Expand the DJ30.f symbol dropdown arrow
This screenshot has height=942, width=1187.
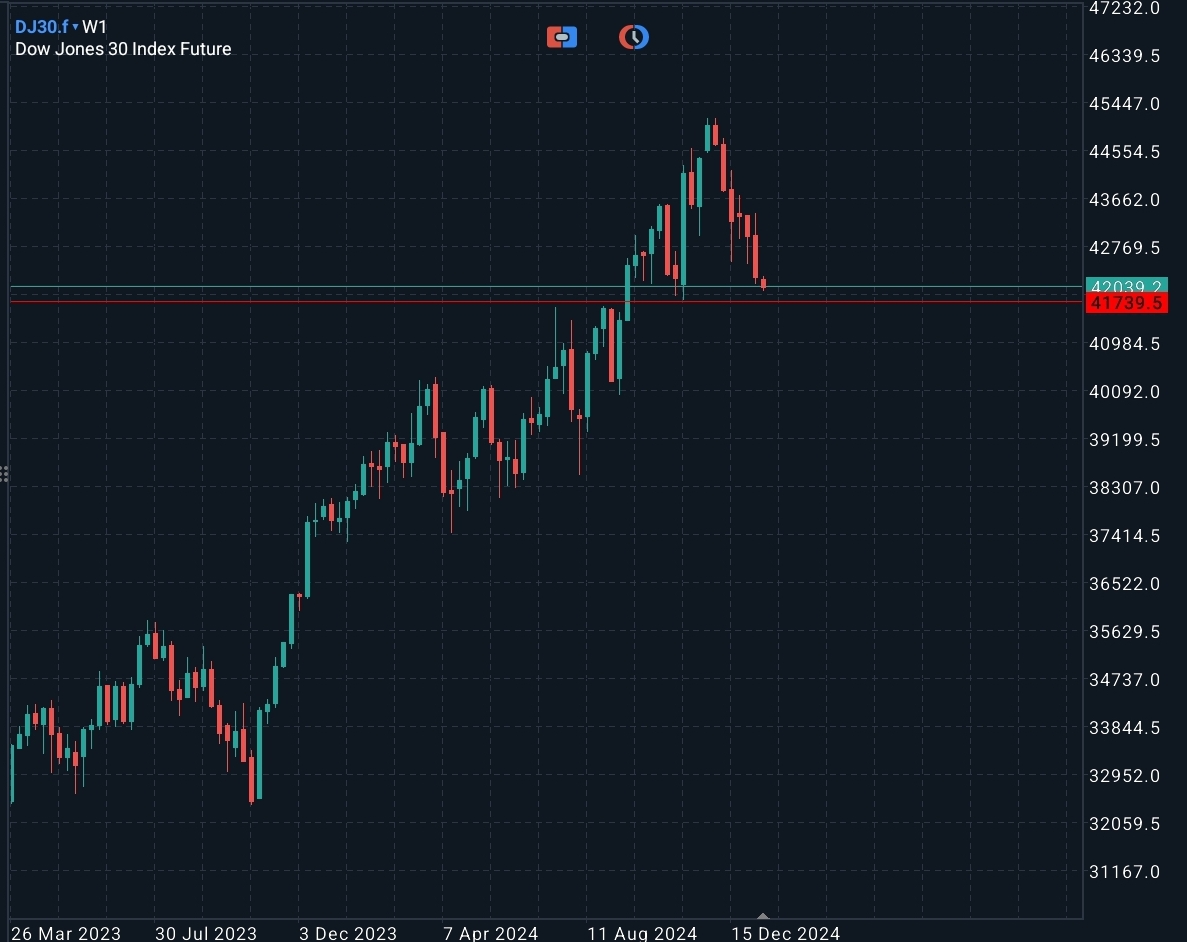click(75, 27)
